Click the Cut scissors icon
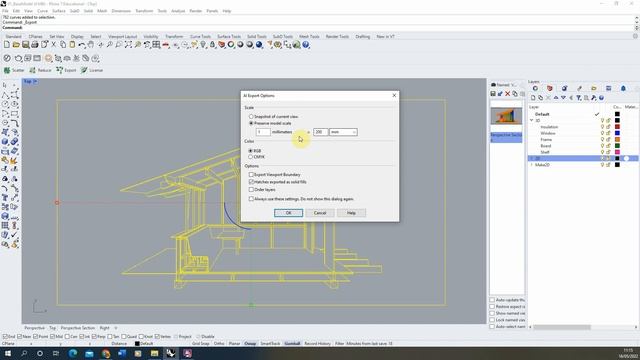This screenshot has height=360, width=640. tap(53, 45)
